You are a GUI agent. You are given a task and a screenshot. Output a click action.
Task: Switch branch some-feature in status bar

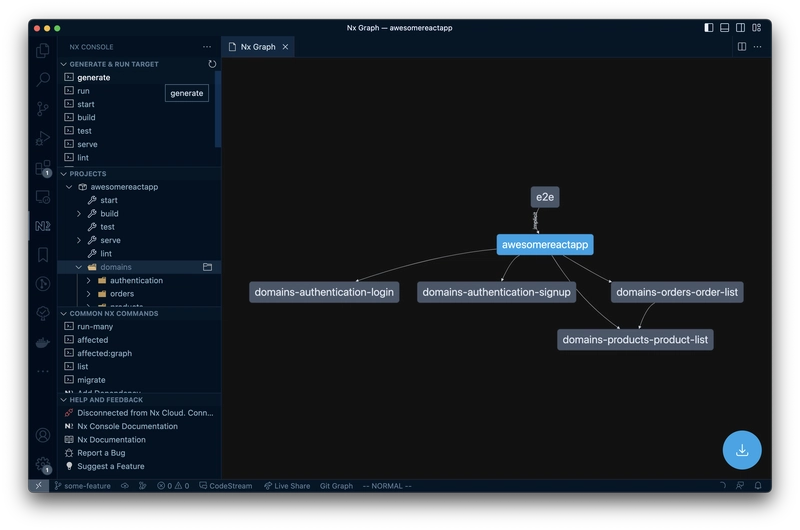(83, 486)
